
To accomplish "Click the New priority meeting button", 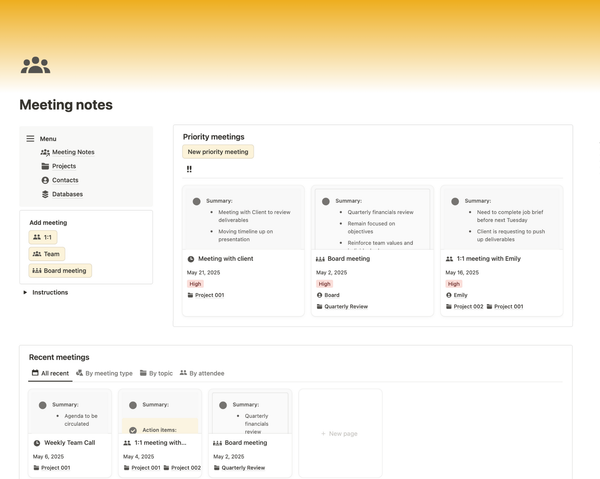I will pos(218,152).
